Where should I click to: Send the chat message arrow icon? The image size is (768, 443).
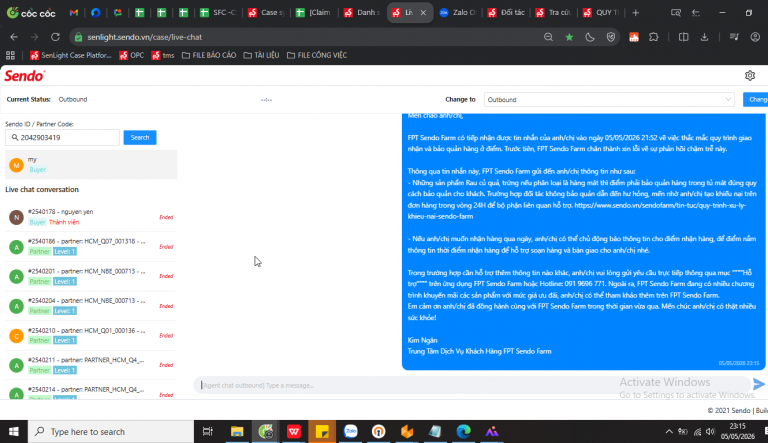(759, 384)
